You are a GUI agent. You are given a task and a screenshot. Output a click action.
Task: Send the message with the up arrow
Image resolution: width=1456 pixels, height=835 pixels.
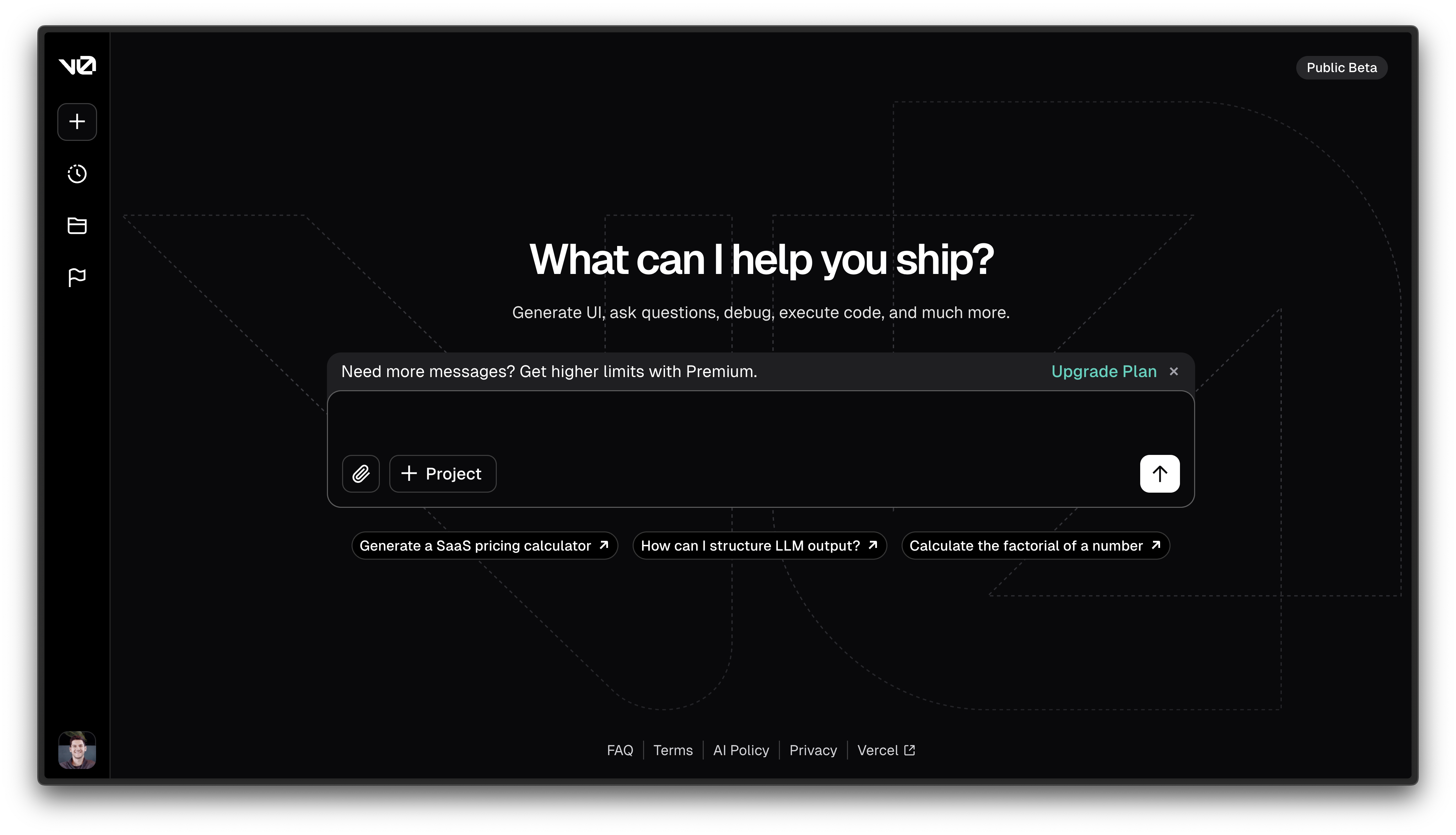[x=1159, y=474]
